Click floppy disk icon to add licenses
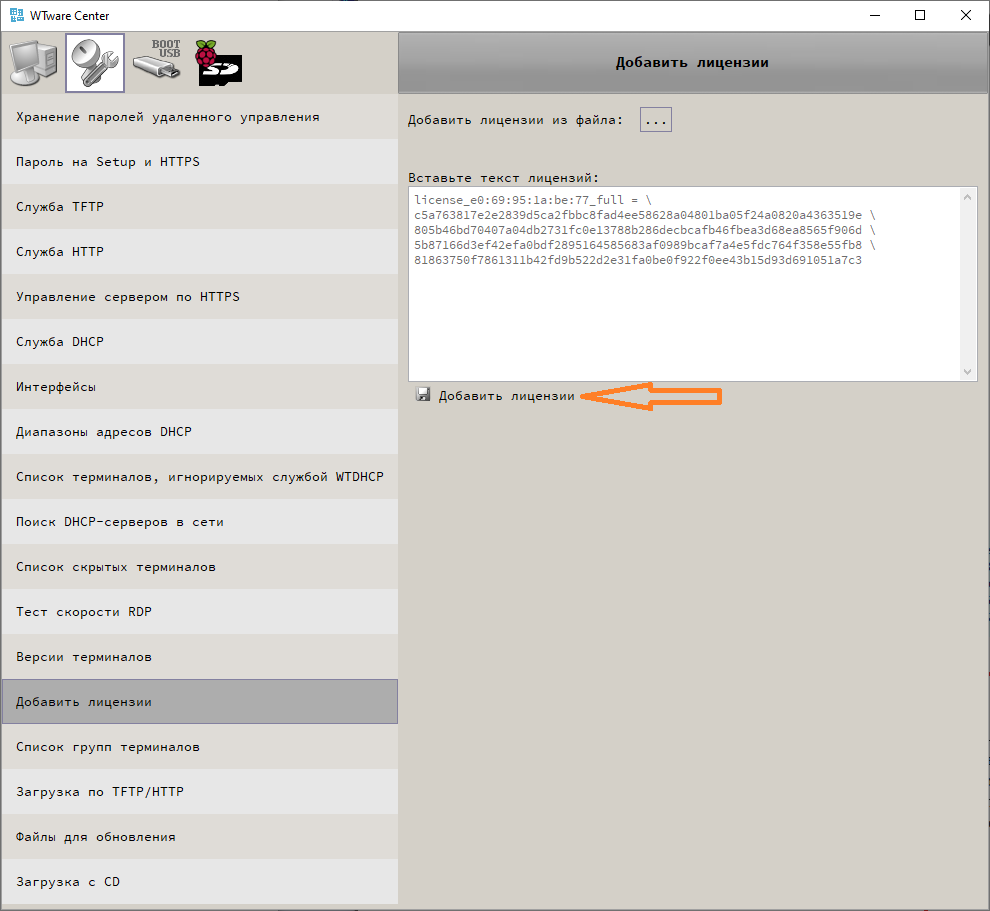The width and height of the screenshot is (990, 911). tap(423, 395)
